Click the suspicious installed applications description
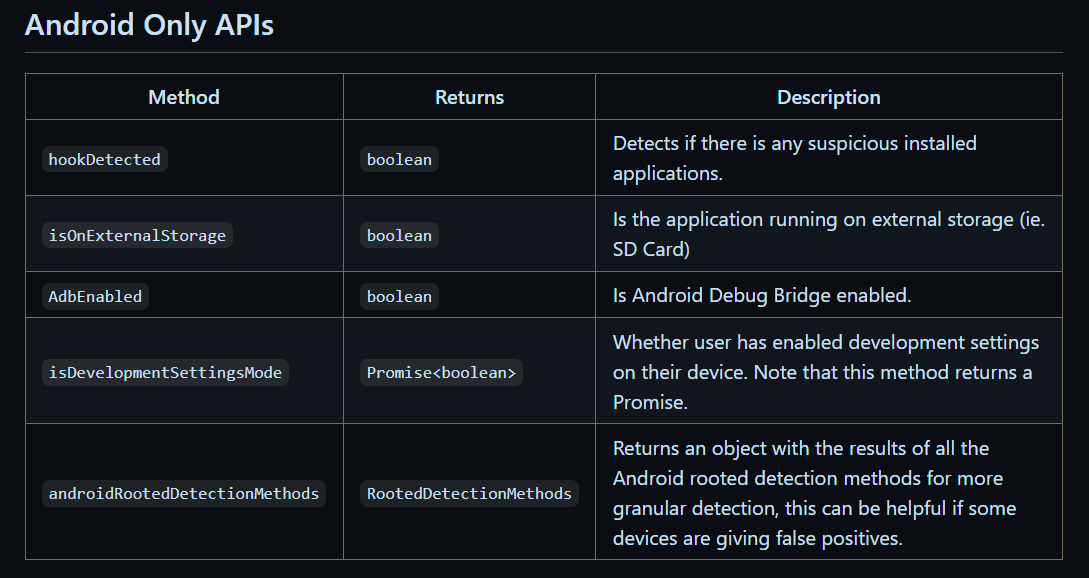1089x578 pixels. (x=795, y=158)
